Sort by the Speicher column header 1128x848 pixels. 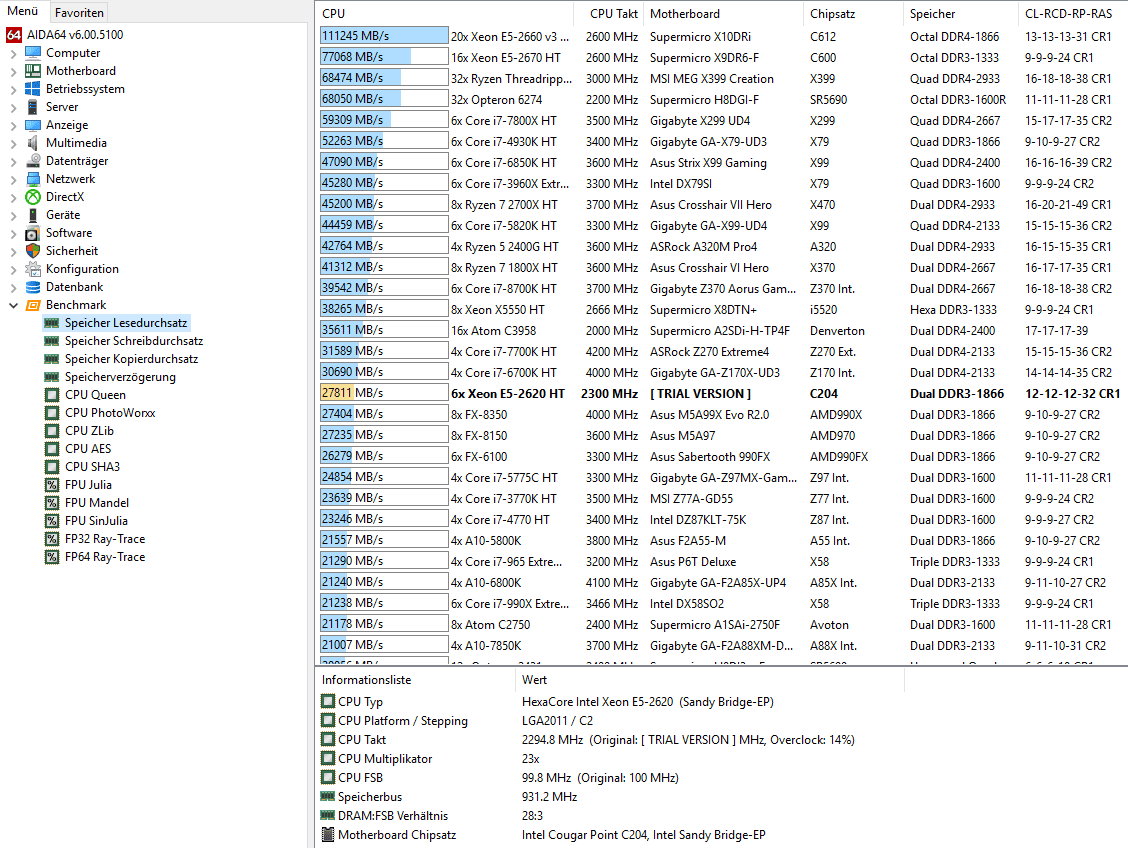pos(960,14)
